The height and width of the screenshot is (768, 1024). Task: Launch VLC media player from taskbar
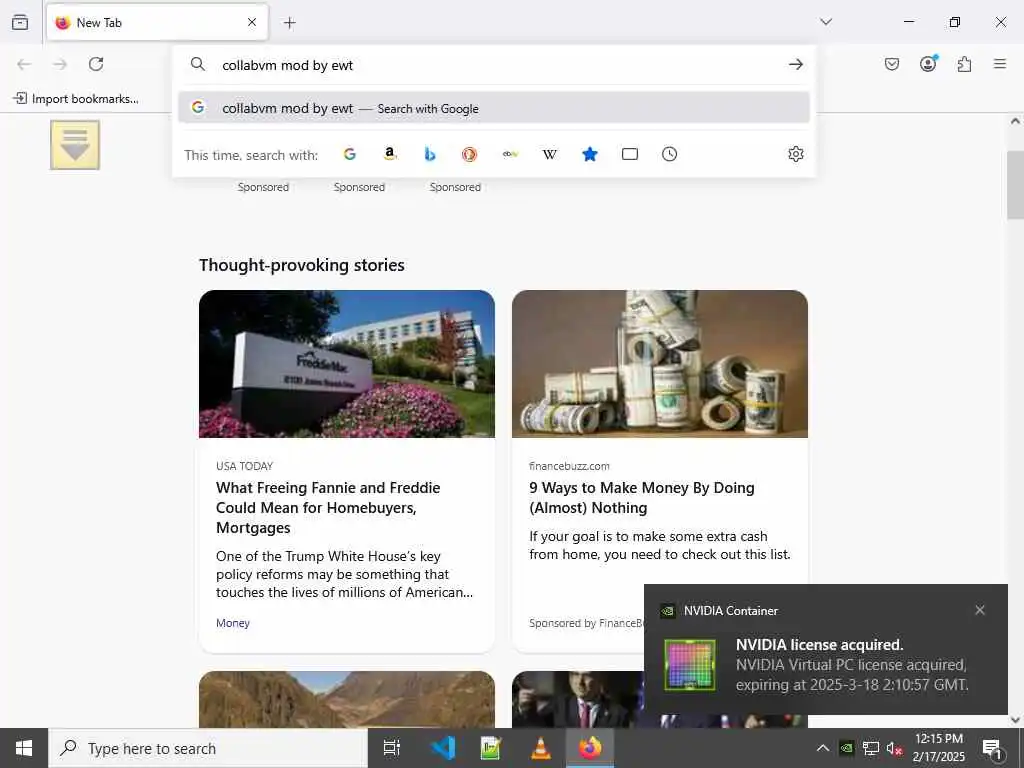[540, 748]
